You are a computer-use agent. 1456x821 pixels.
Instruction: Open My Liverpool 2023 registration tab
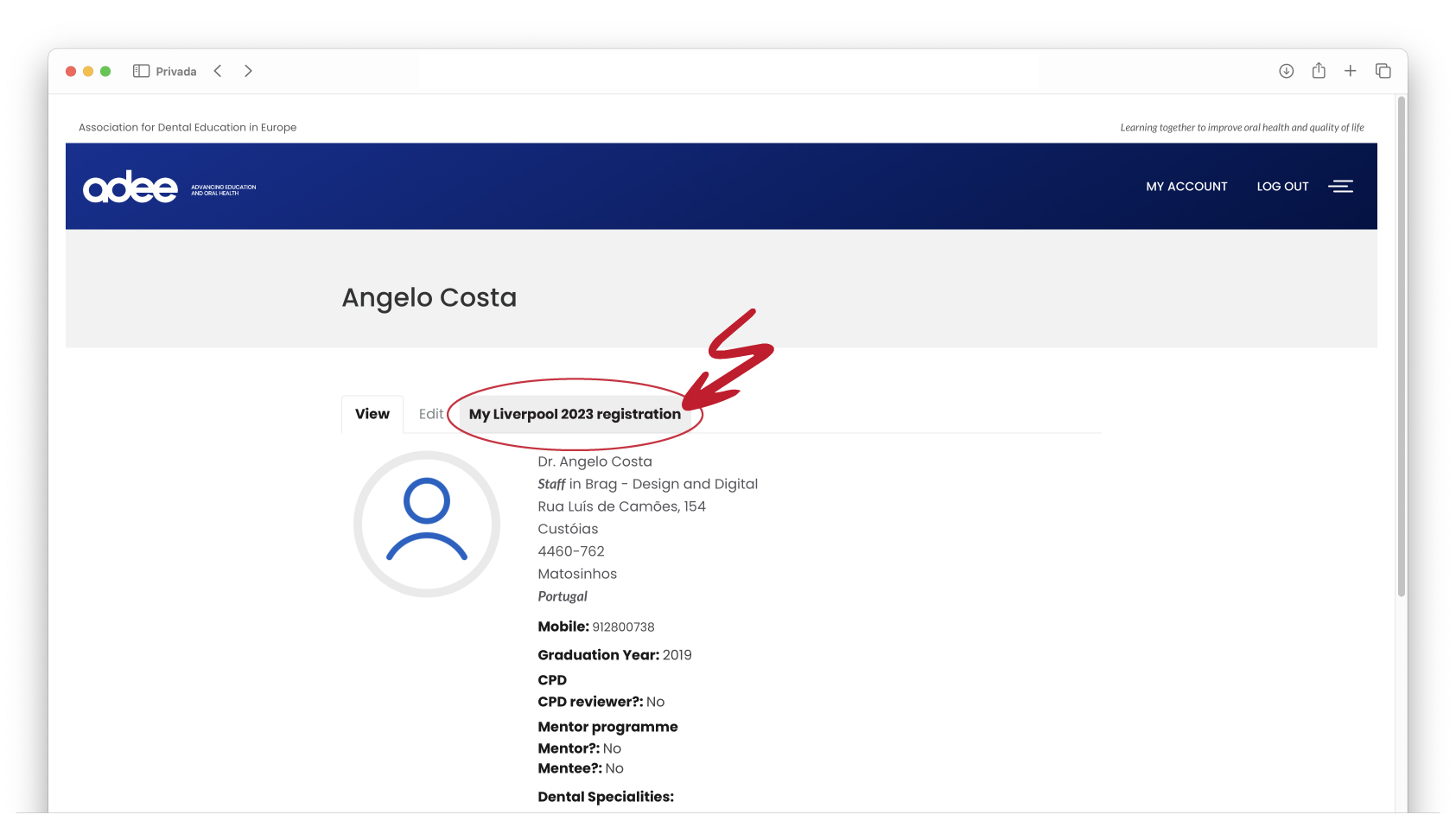pos(575,414)
